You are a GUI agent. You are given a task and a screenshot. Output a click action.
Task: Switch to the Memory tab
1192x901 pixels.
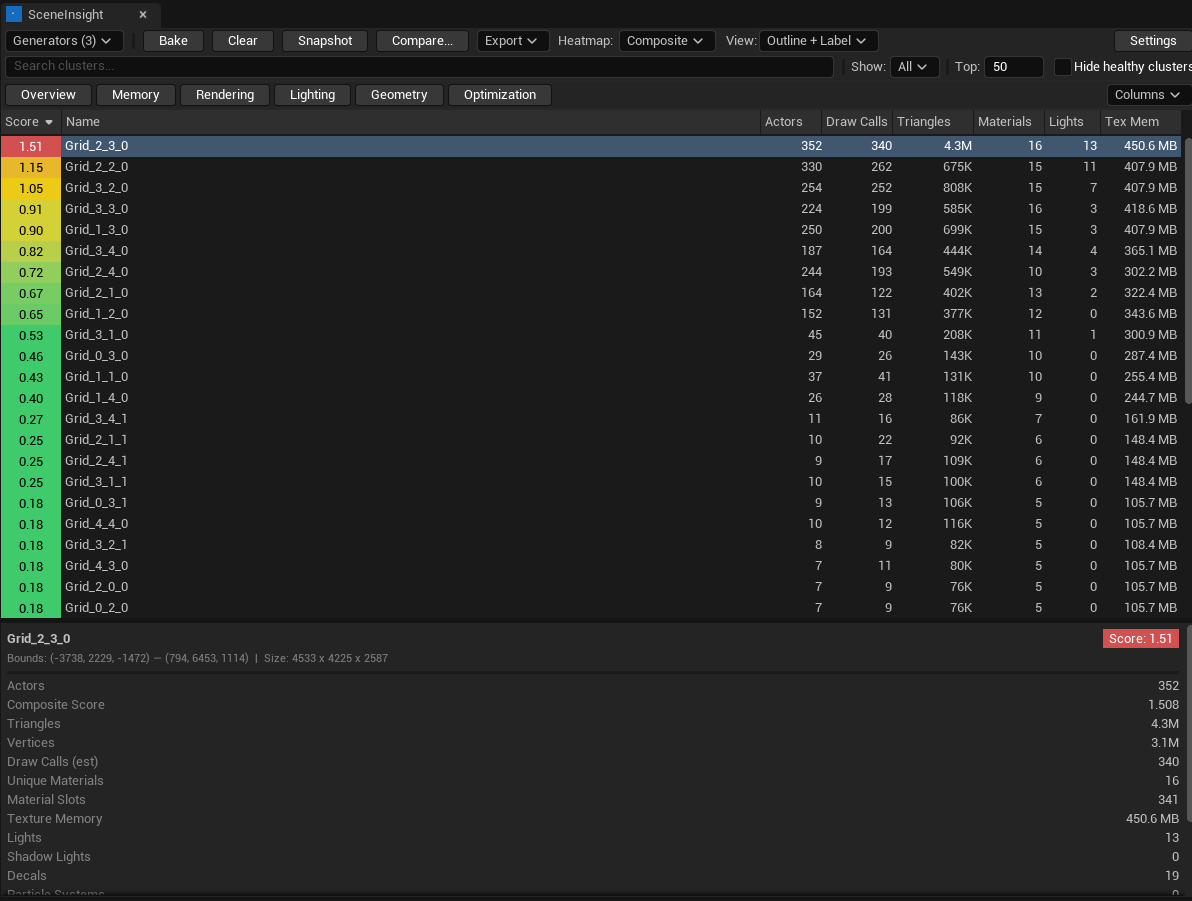[x=135, y=95]
